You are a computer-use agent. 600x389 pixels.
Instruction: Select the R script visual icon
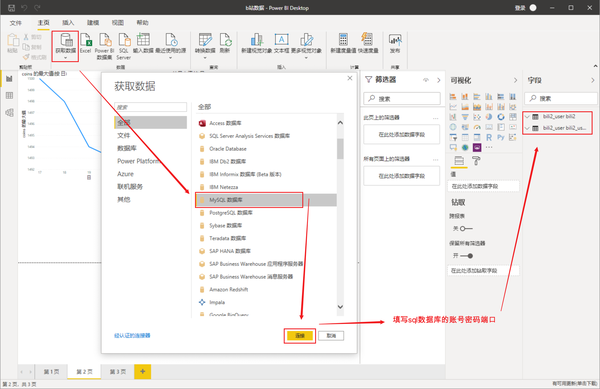489,137
